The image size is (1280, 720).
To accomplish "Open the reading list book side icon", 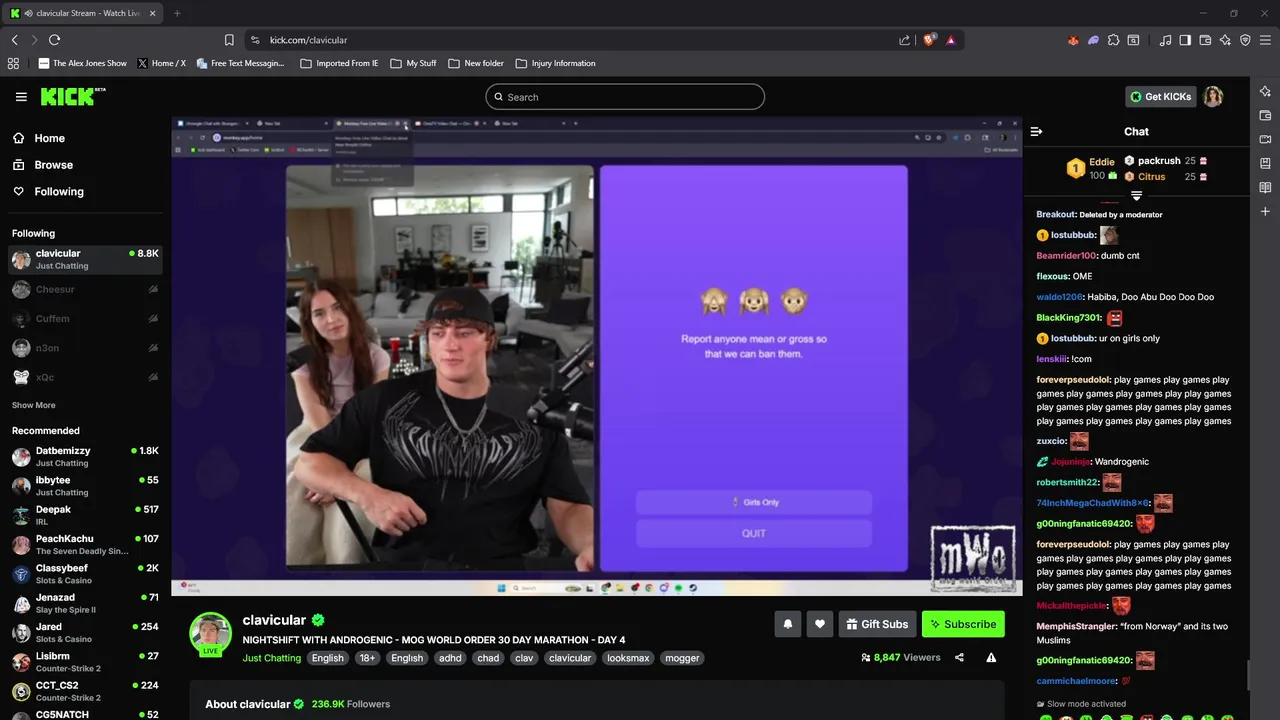I will coord(1265,187).
